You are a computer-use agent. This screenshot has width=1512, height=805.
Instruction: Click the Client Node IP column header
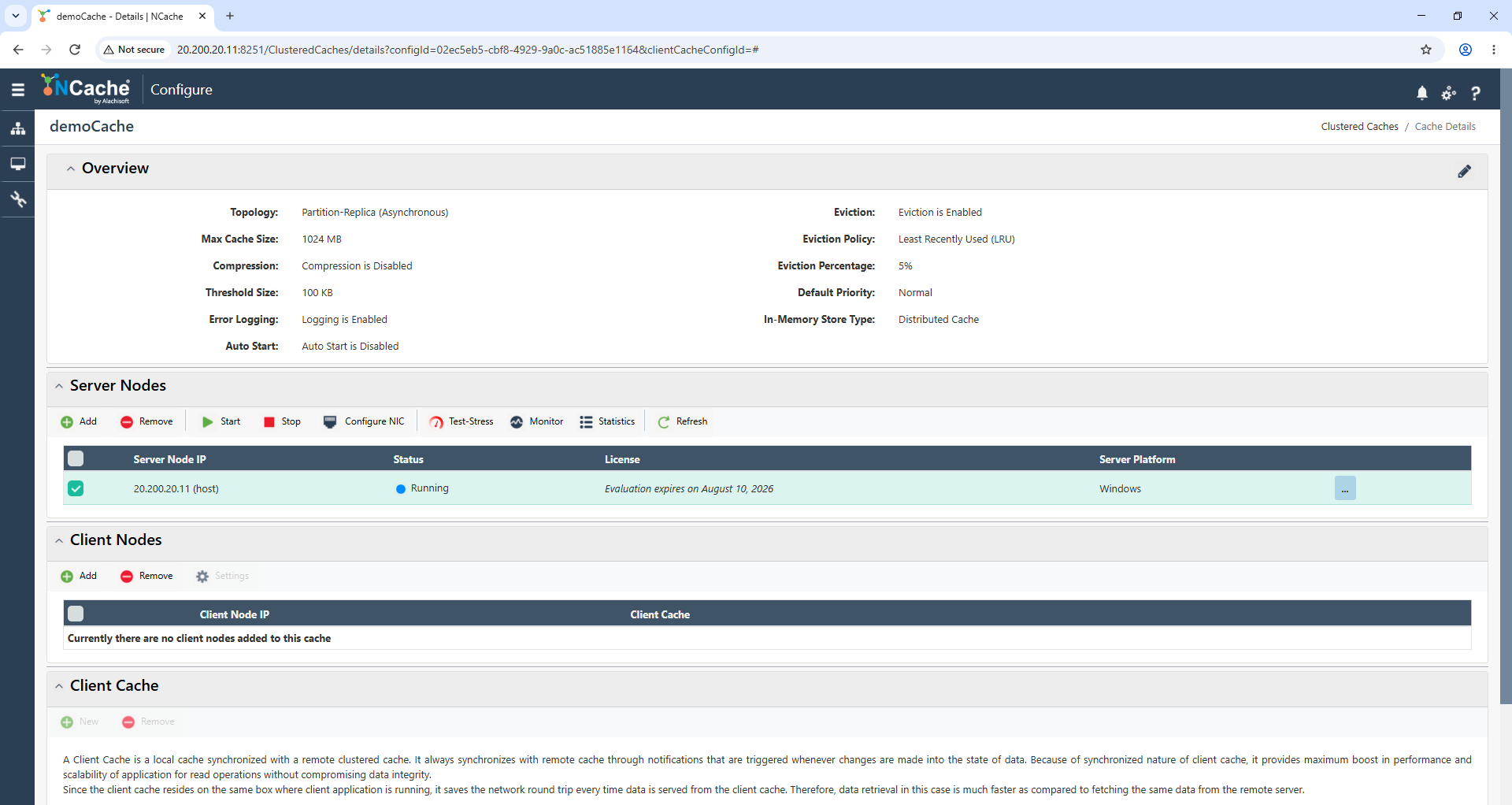(x=234, y=614)
